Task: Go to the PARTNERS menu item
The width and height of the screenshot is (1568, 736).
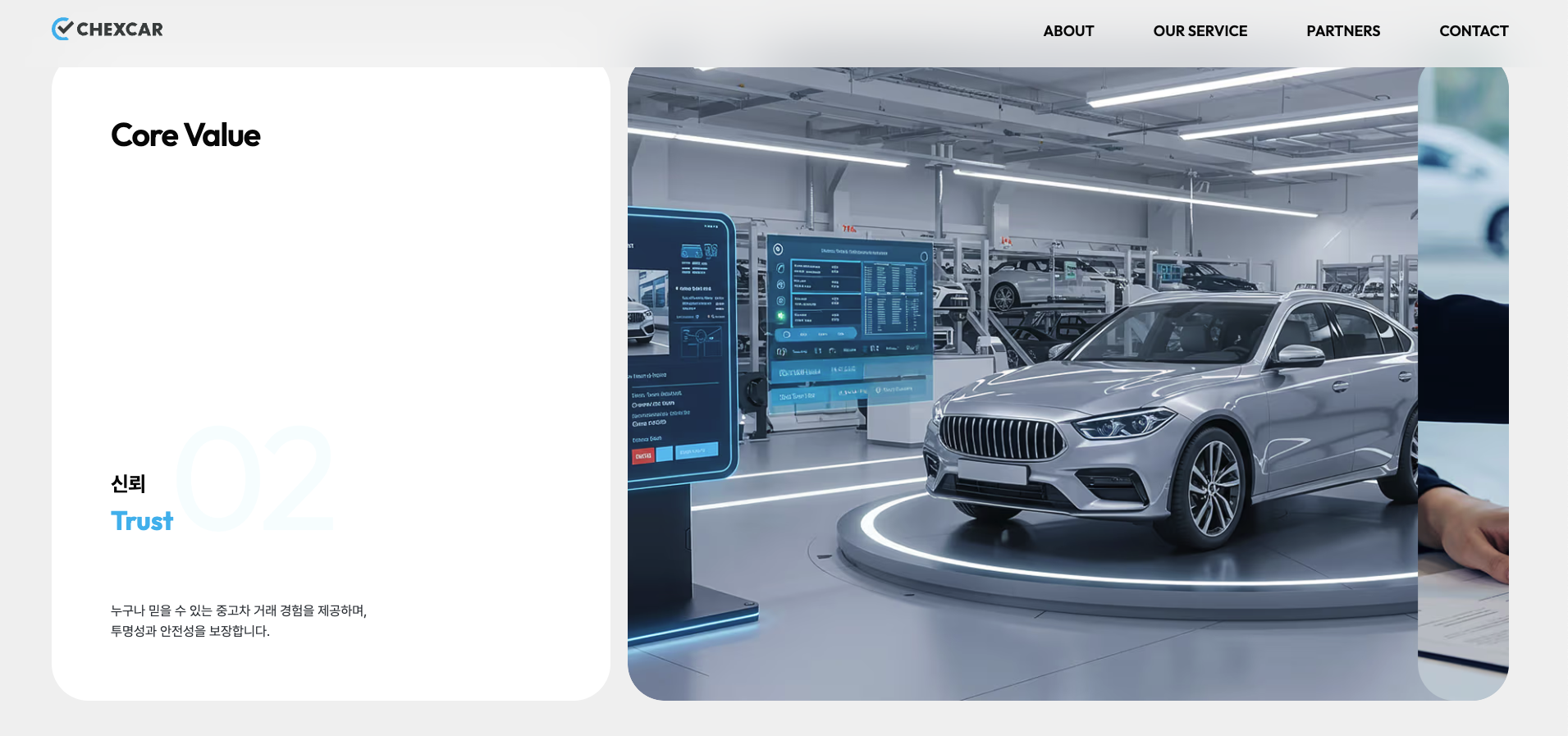Action: [x=1343, y=31]
